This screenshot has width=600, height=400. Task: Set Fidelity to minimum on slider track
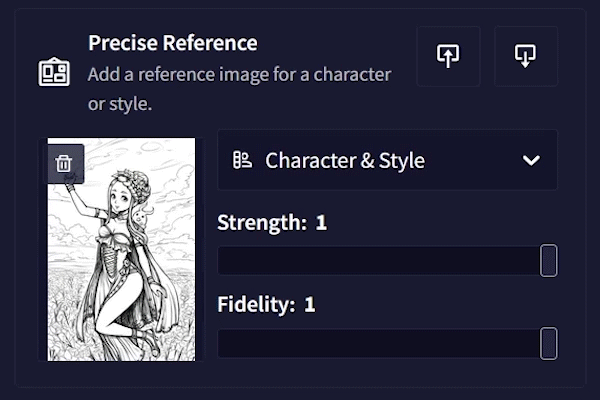221,343
